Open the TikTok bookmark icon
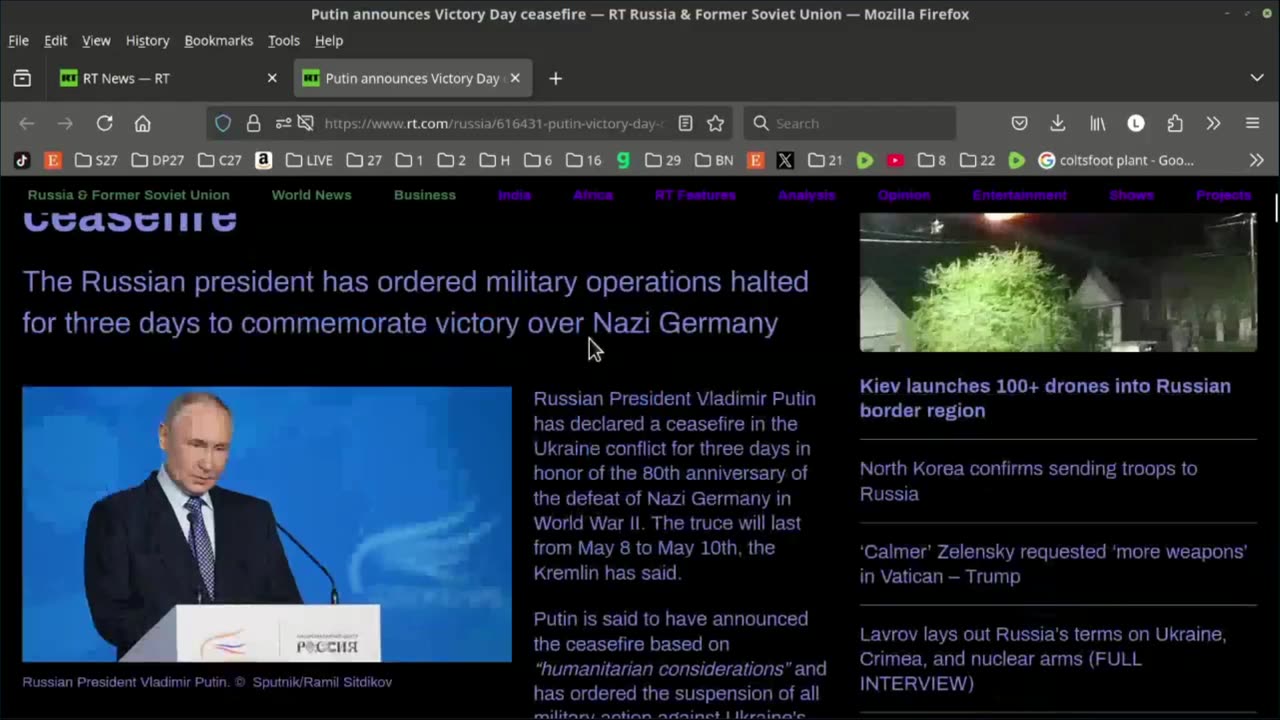Viewport: 1280px width, 720px height. click(22, 160)
